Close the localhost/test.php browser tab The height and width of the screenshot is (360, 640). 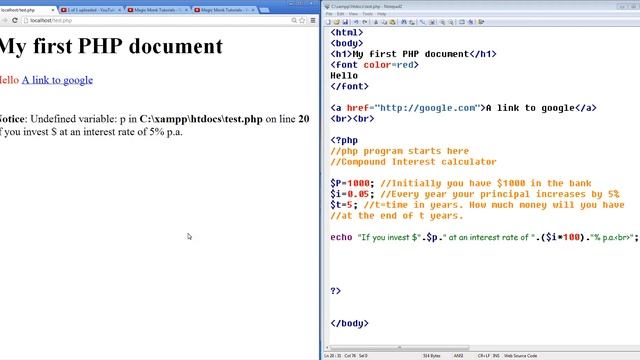point(53,10)
